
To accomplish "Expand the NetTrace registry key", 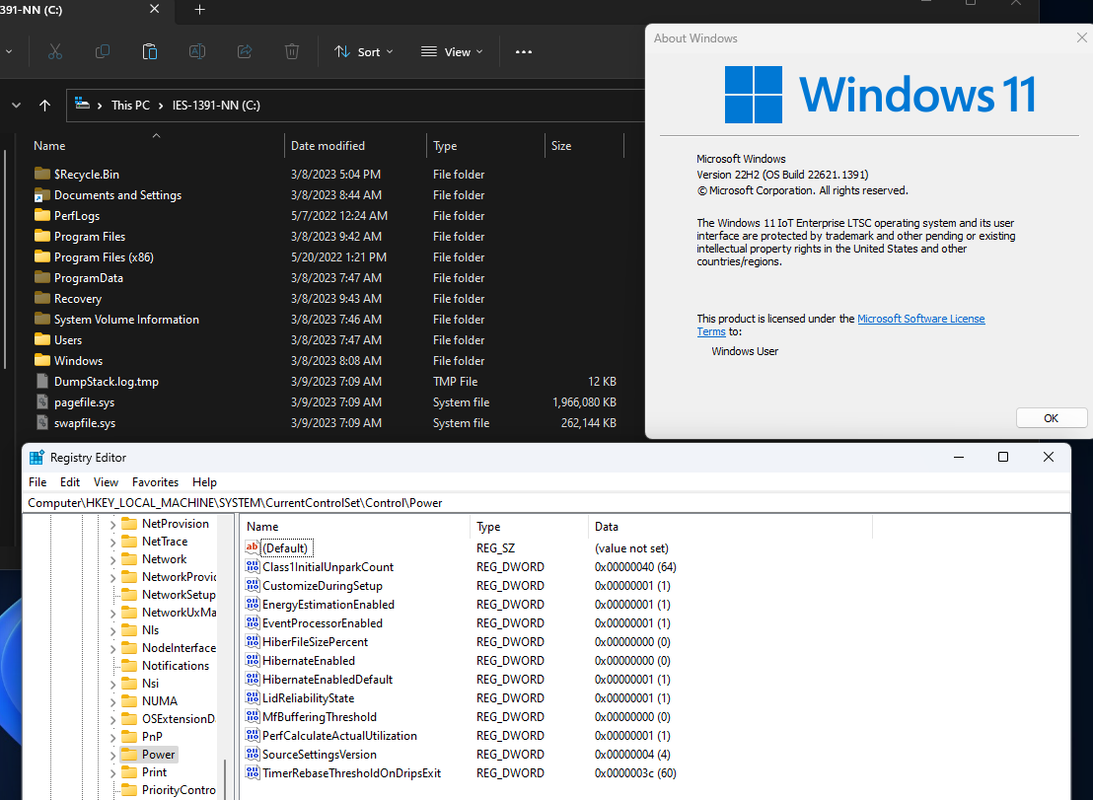I will click(x=112, y=541).
